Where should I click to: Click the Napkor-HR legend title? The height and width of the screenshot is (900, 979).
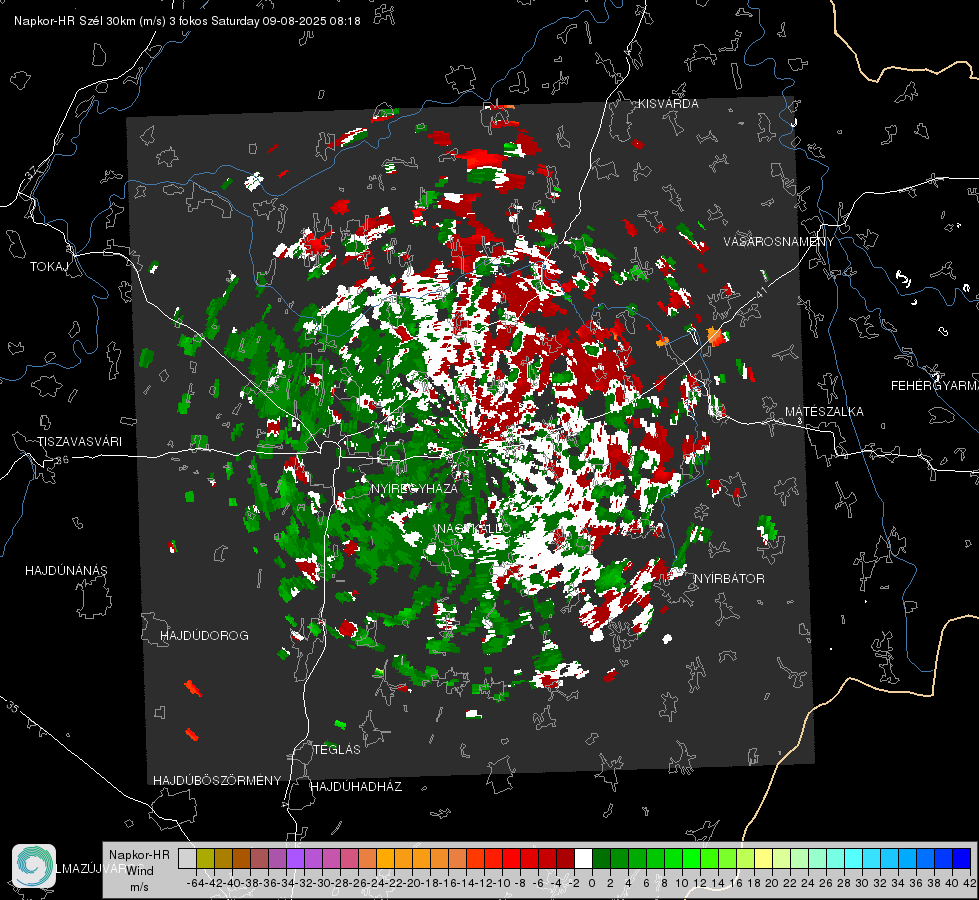point(139,855)
